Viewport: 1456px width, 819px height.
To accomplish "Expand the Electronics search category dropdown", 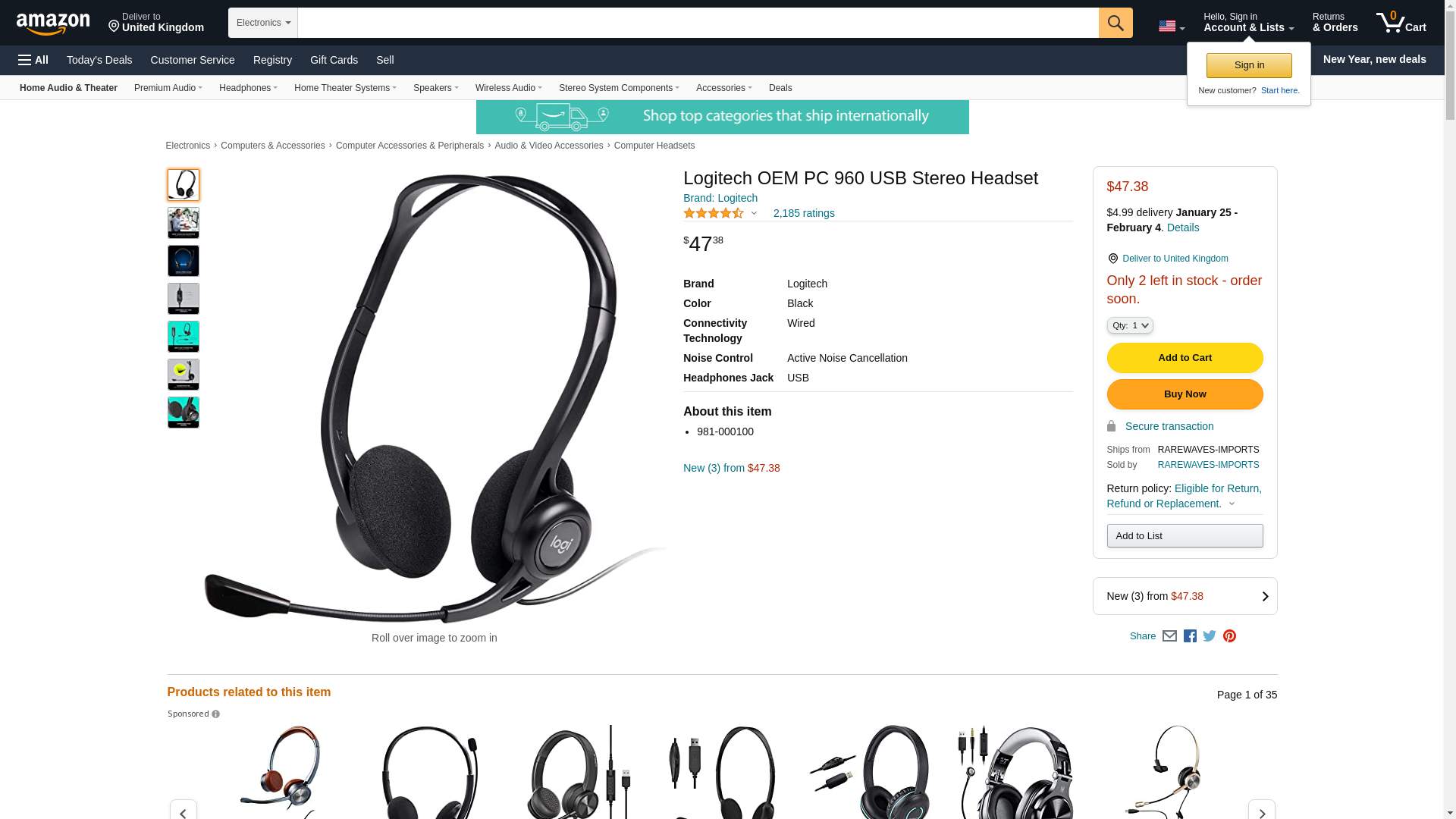I will tap(263, 23).
